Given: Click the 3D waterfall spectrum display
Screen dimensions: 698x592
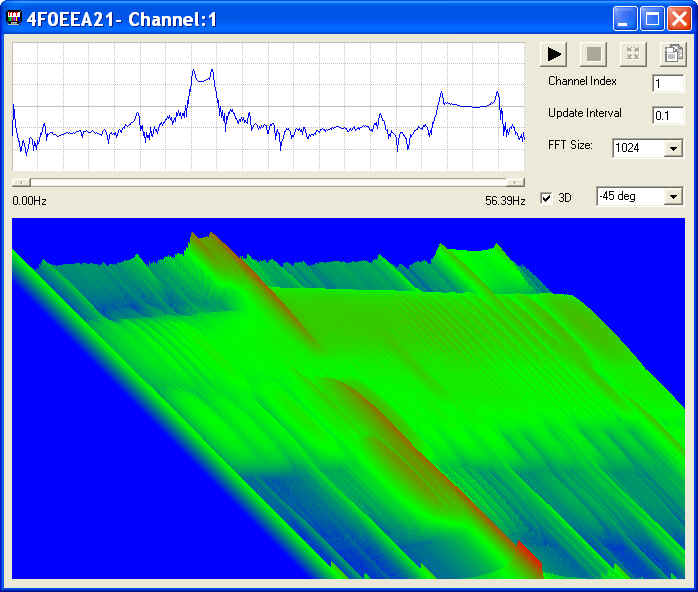Looking at the screenshot, I should [348, 398].
